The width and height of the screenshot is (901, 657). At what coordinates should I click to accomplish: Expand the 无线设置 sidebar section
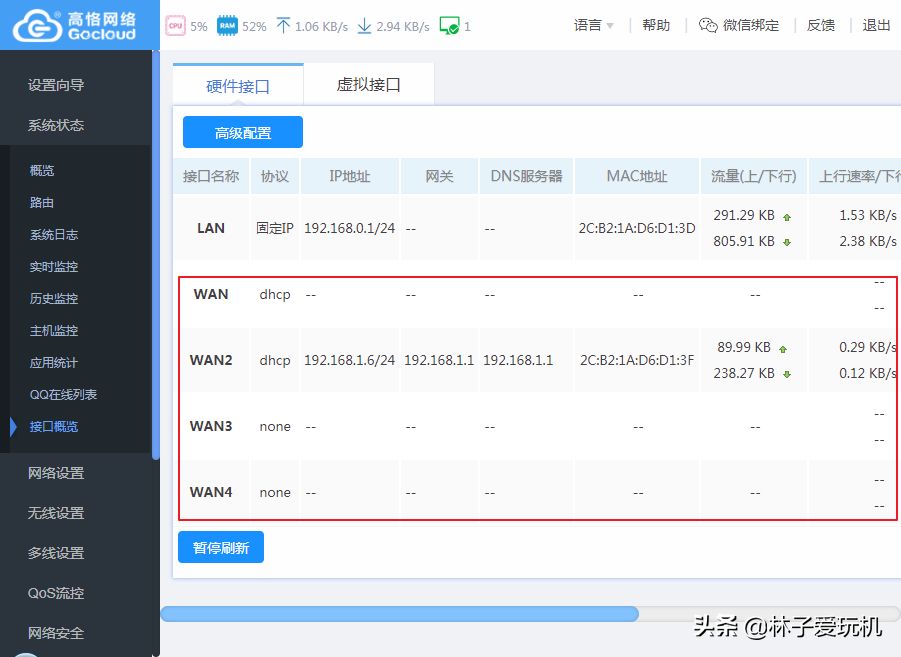tap(56, 513)
